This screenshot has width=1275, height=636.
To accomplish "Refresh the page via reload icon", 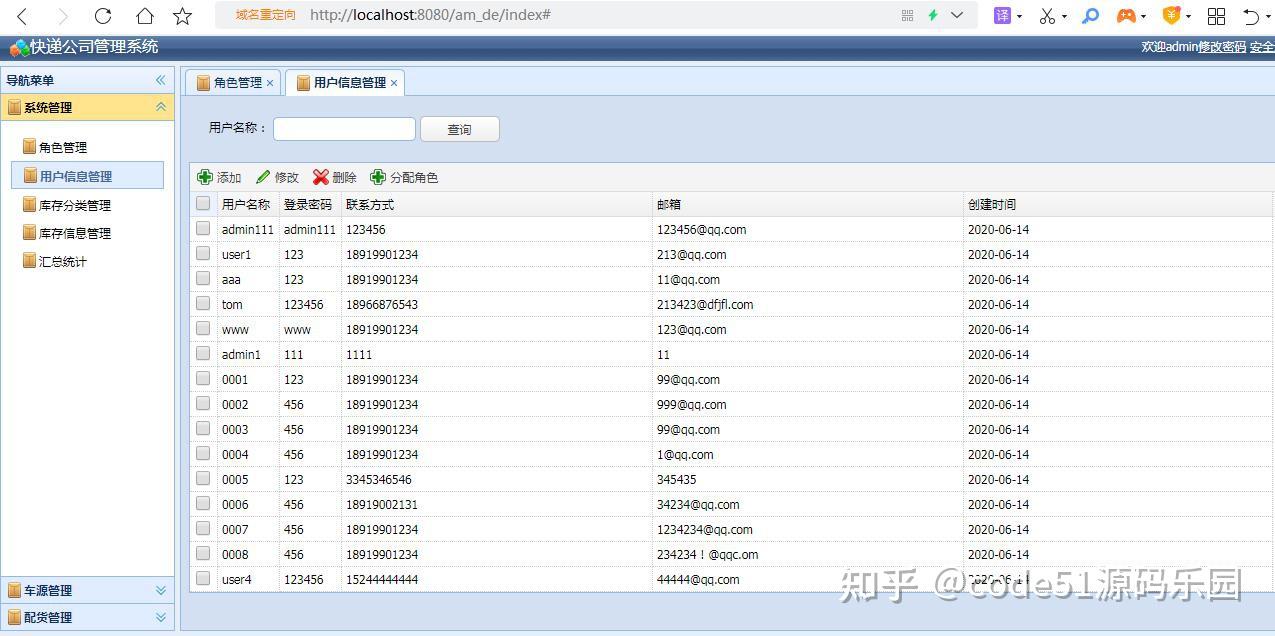I will click(102, 15).
